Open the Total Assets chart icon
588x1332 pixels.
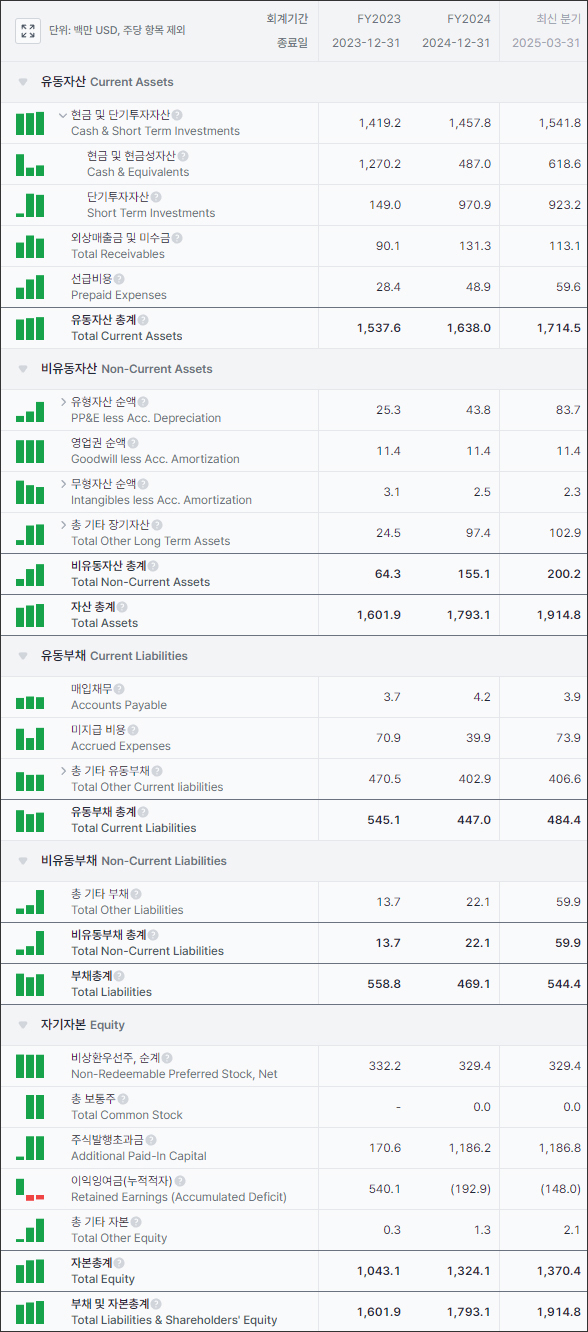click(x=30, y=615)
